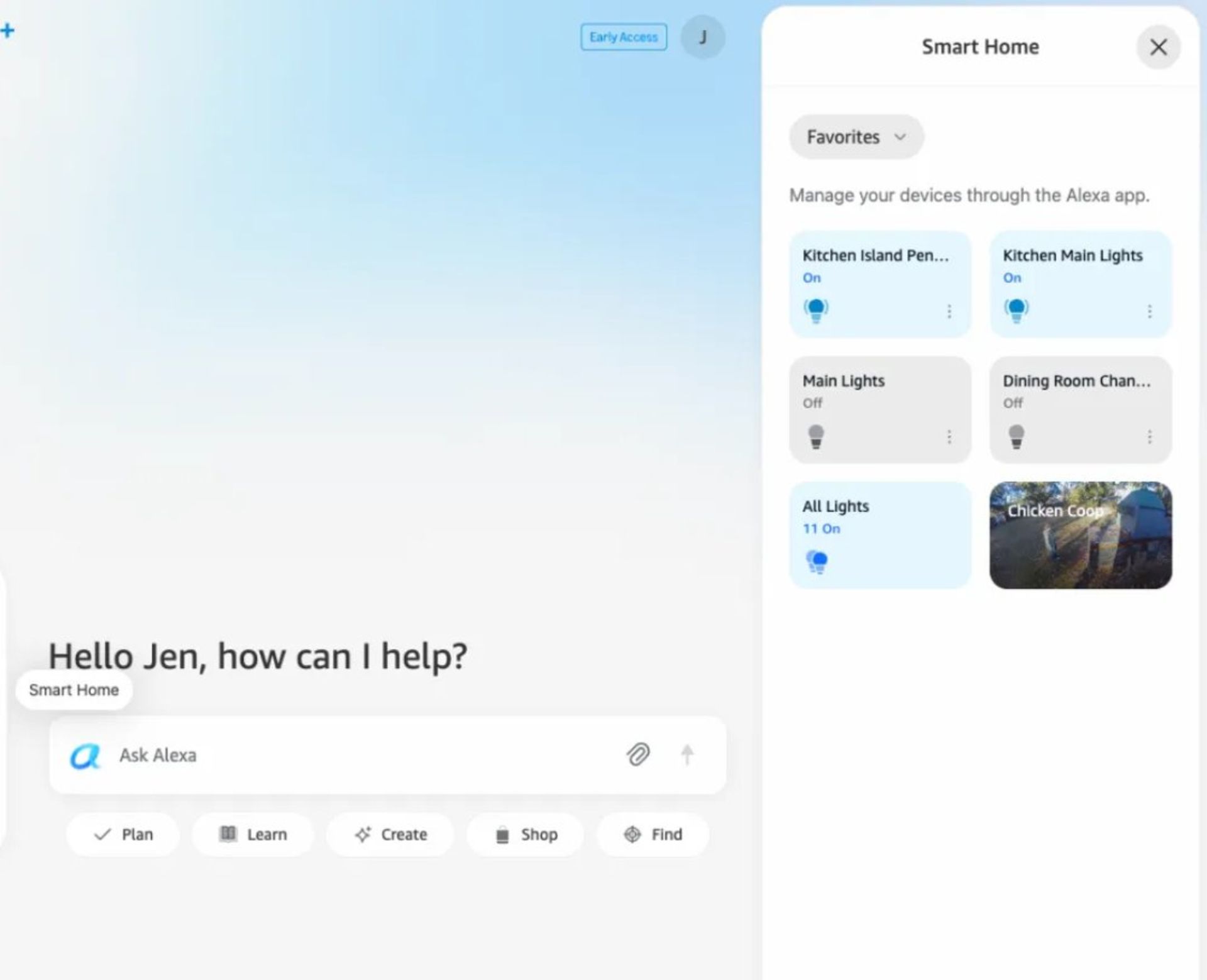
Task: Toggle the Kitchen Island Pendant bulb
Action: pos(816,310)
